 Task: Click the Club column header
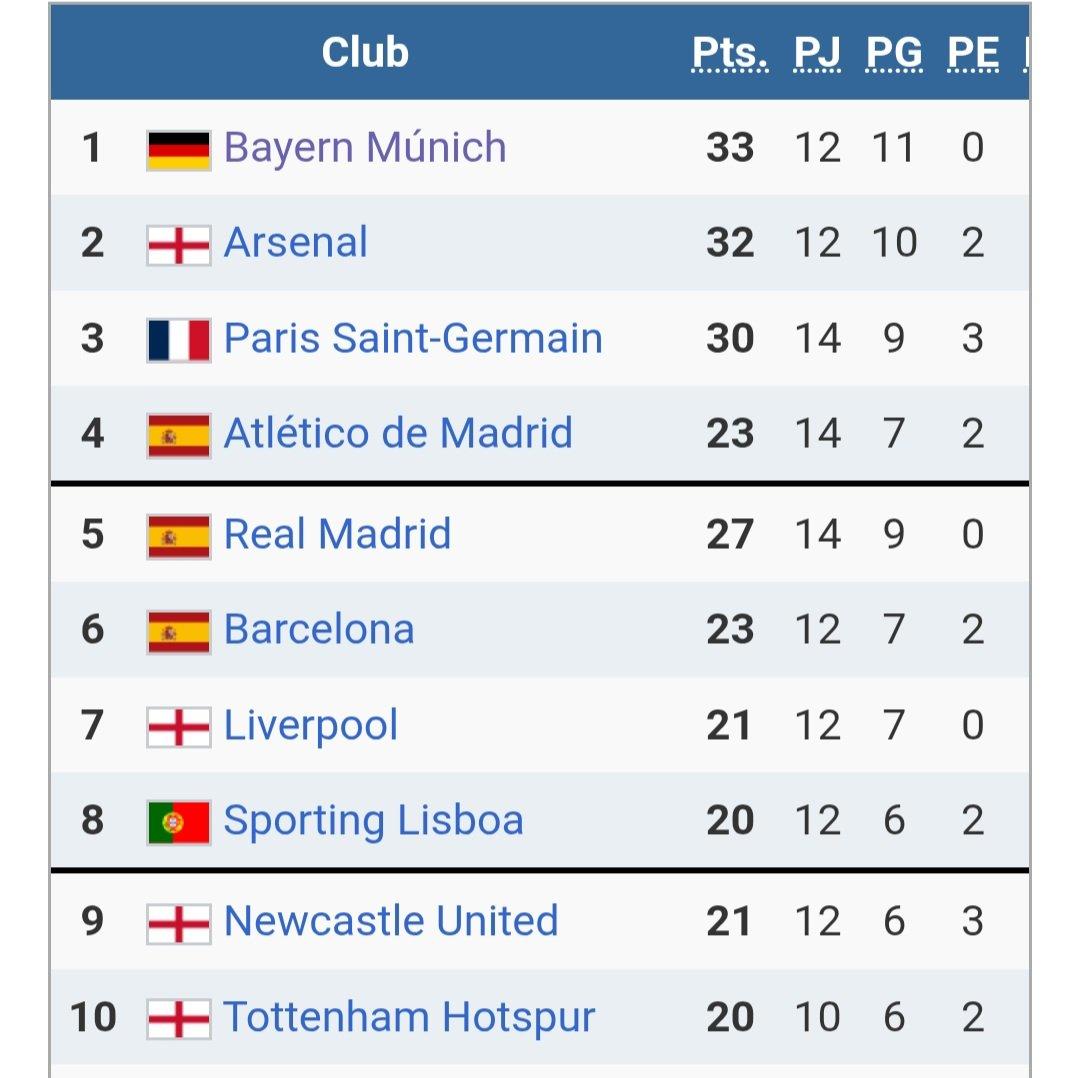pos(365,53)
